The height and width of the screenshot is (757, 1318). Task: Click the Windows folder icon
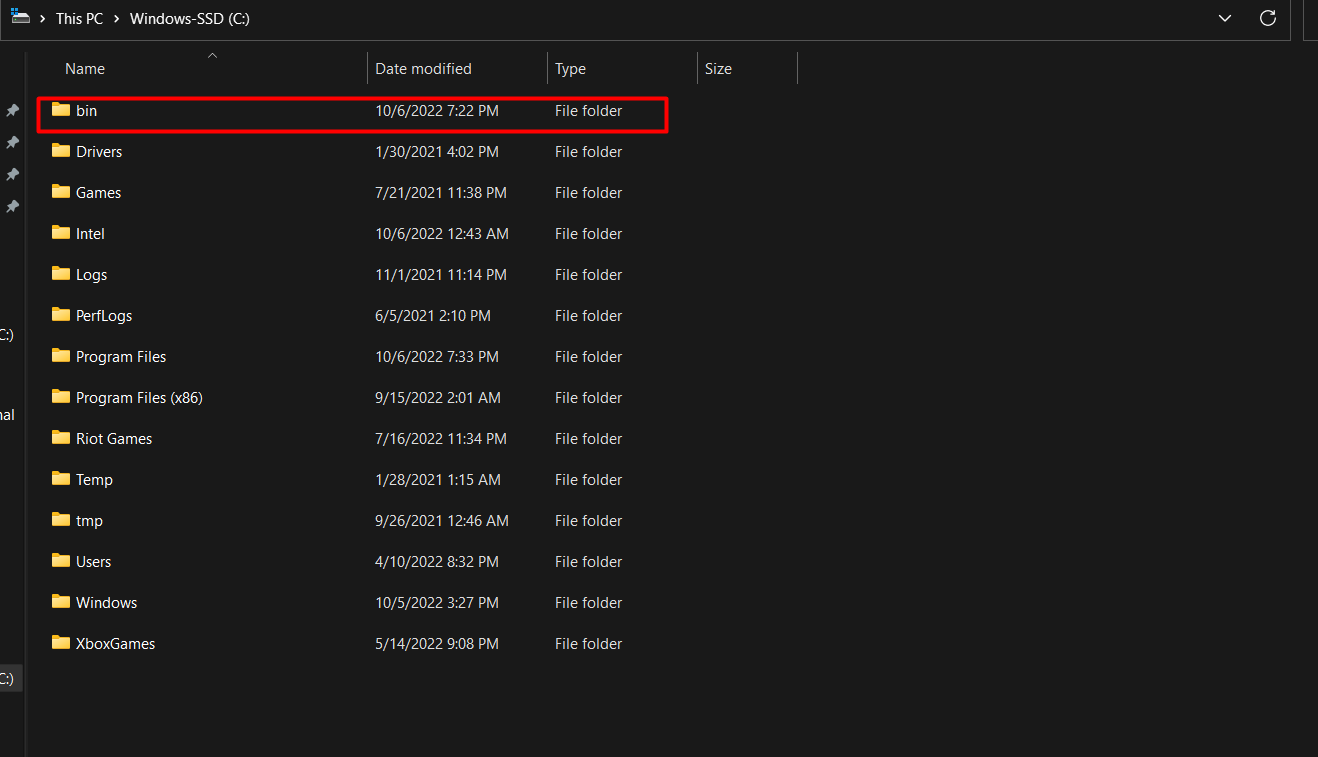coord(61,602)
